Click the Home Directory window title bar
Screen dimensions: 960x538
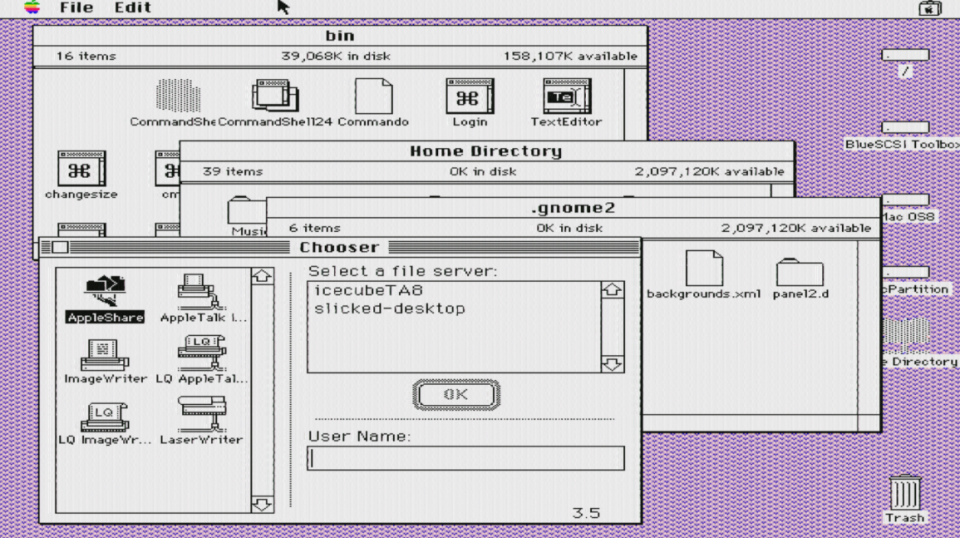[486, 151]
